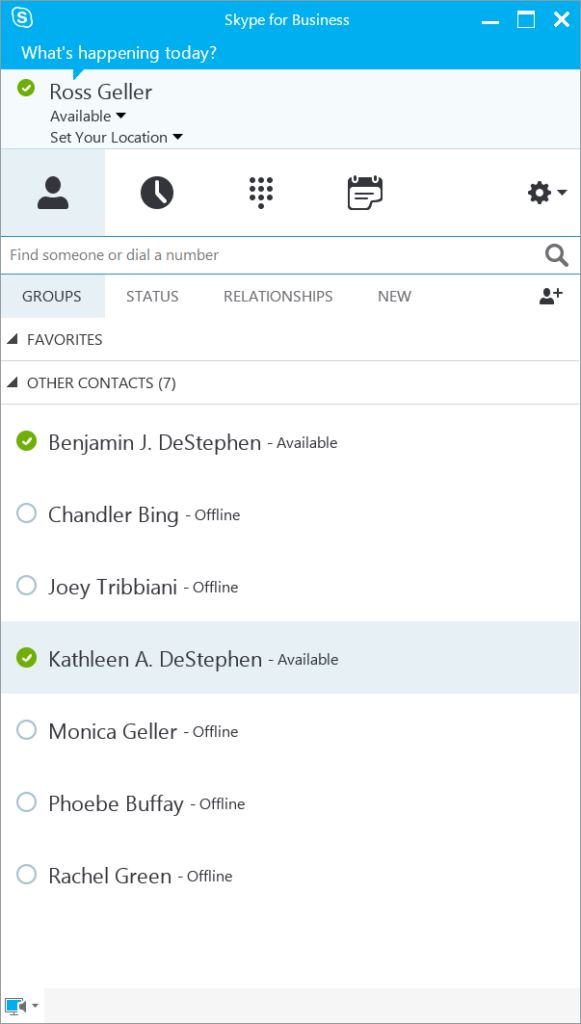The height and width of the screenshot is (1024, 581).
Task: Open the Meetings calendar icon
Action: click(x=365, y=193)
